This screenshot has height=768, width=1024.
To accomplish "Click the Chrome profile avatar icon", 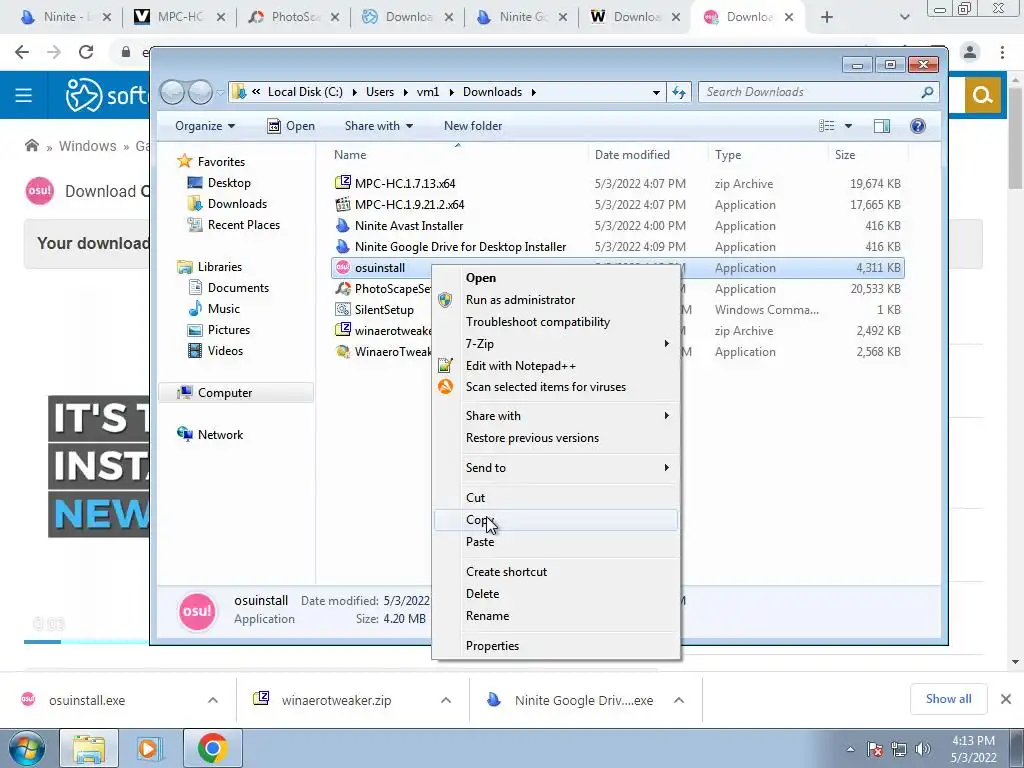I will coord(970,52).
